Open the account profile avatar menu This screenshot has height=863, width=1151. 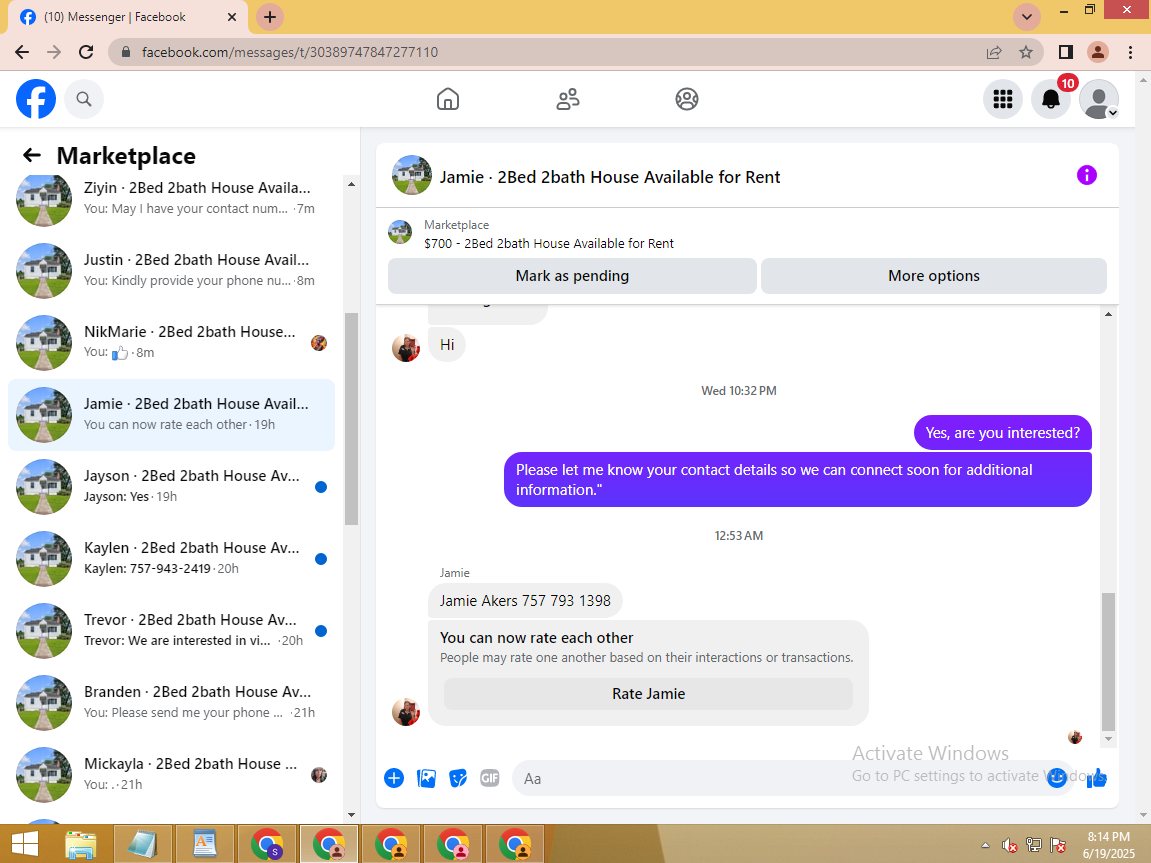click(x=1099, y=99)
